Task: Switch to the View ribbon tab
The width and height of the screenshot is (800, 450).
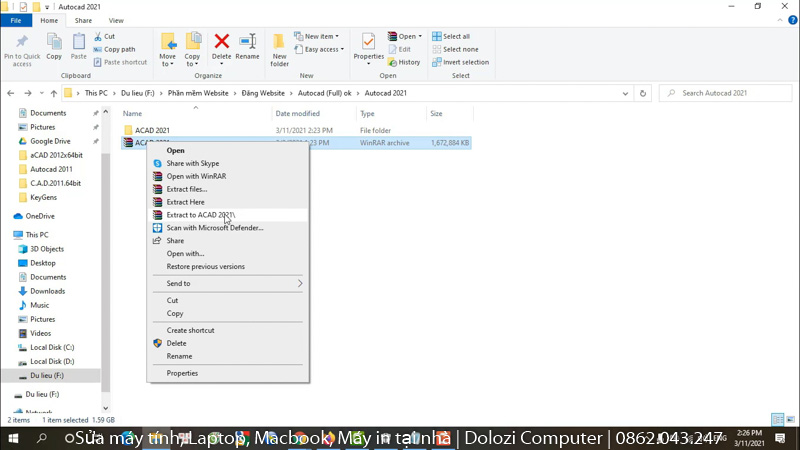Action: tap(116, 20)
